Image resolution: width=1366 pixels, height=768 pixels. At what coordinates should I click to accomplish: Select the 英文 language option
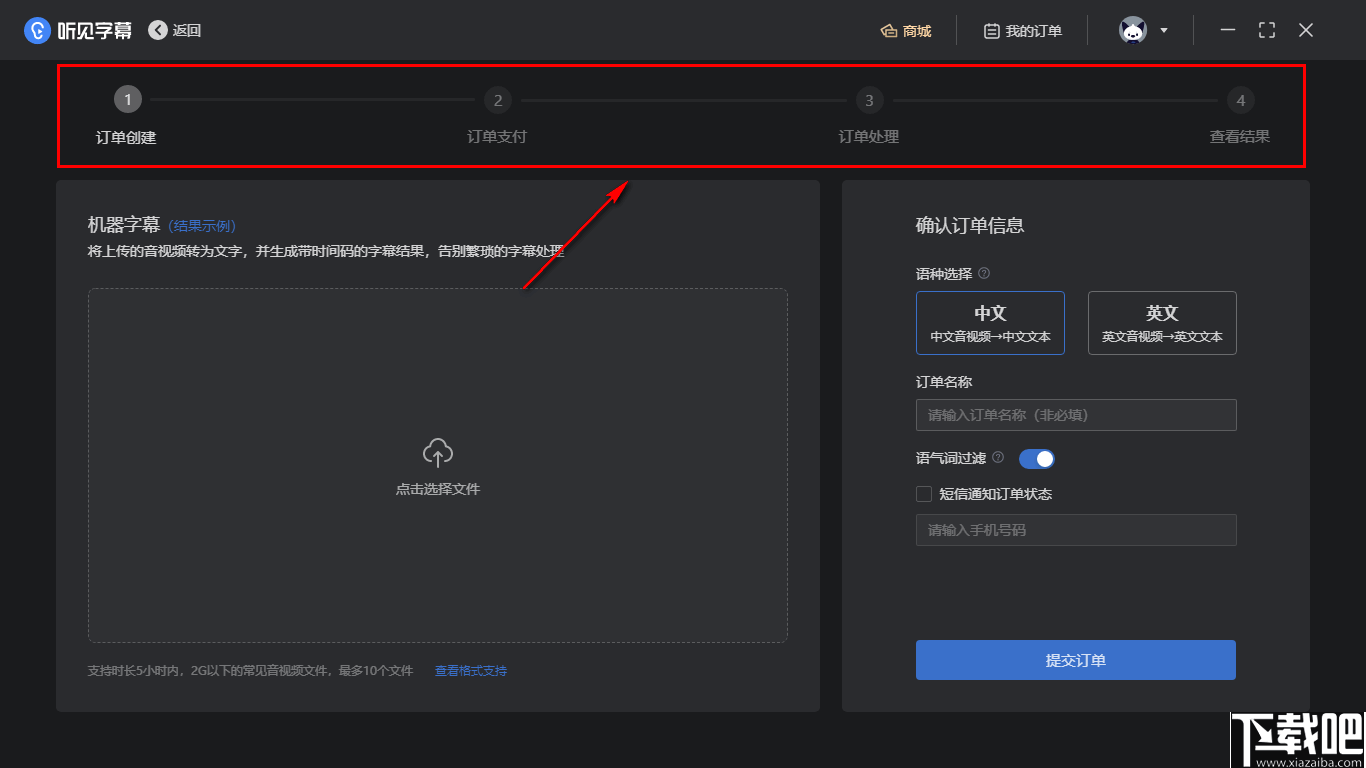tap(1162, 322)
